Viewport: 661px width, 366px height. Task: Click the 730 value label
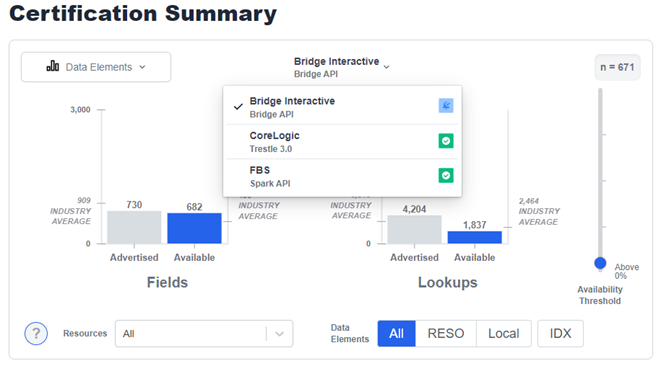[134, 205]
